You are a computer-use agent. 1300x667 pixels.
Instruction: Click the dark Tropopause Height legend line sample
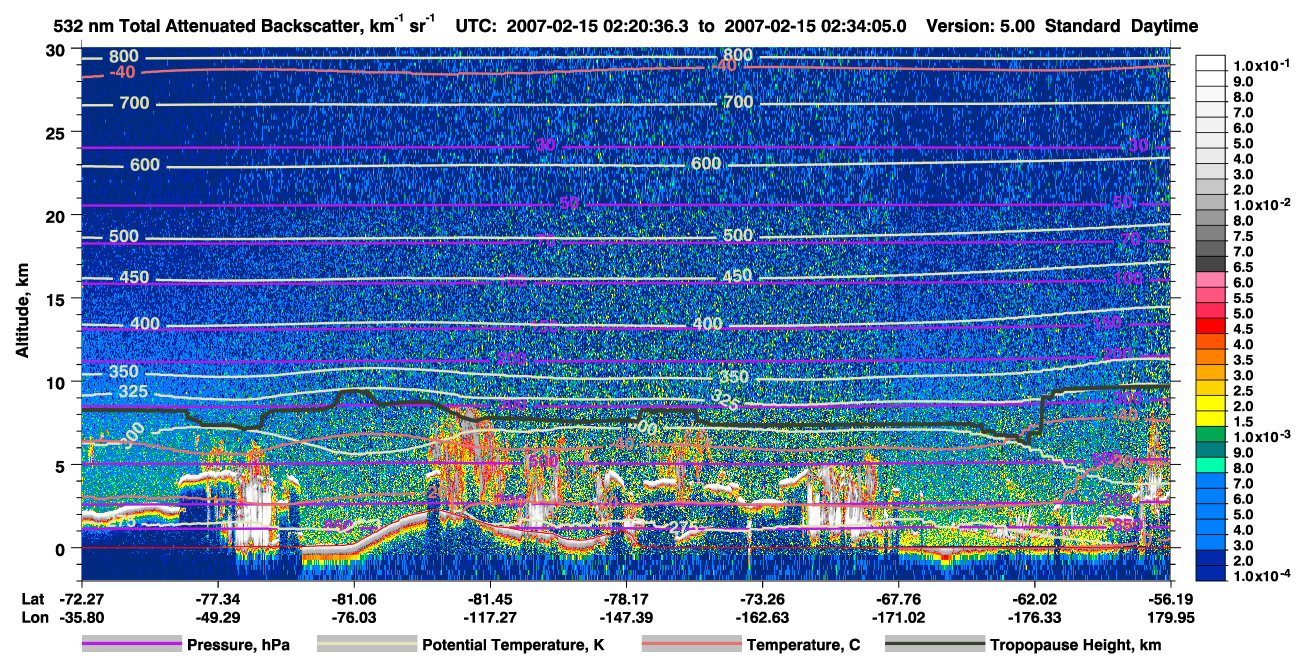pos(935,645)
